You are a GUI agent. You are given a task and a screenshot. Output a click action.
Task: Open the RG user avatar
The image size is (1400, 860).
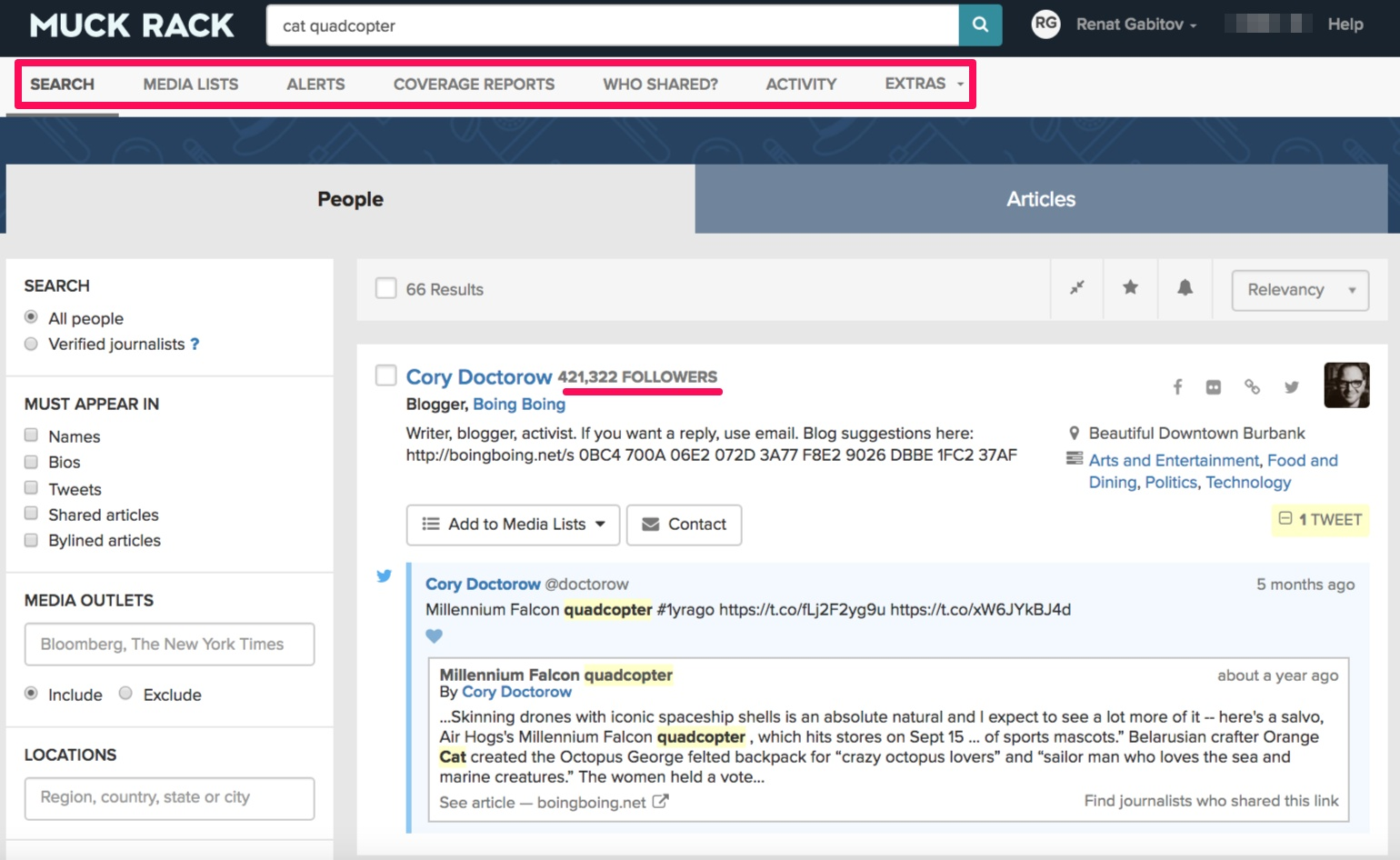tap(1045, 24)
